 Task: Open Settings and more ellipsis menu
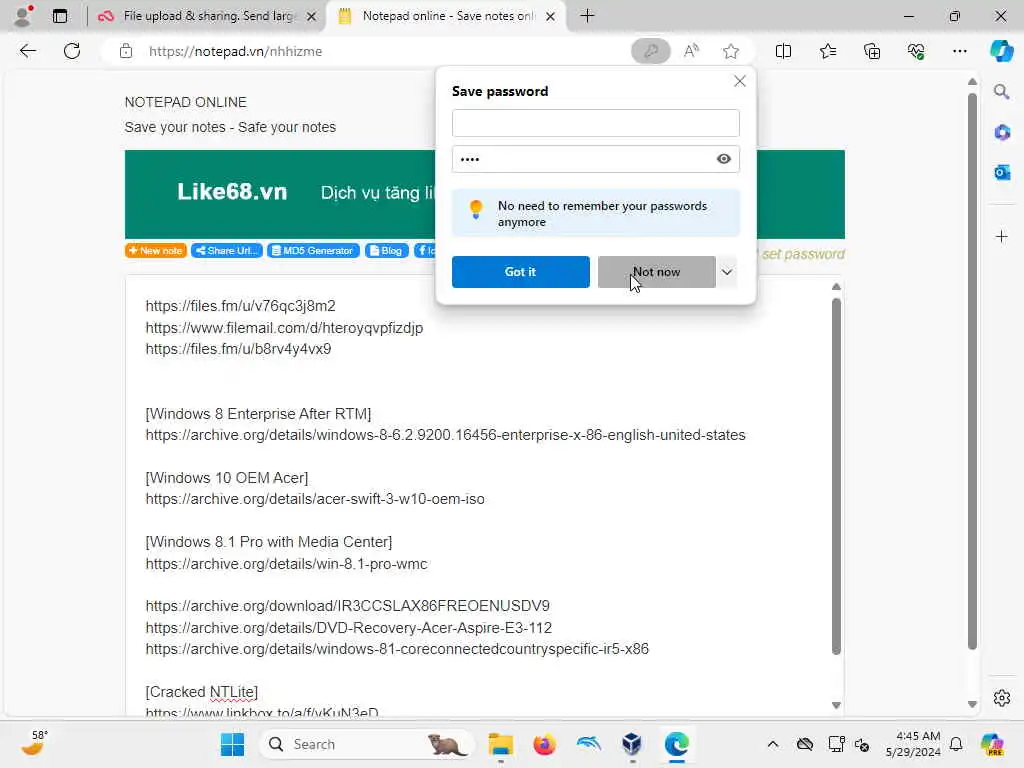point(959,51)
